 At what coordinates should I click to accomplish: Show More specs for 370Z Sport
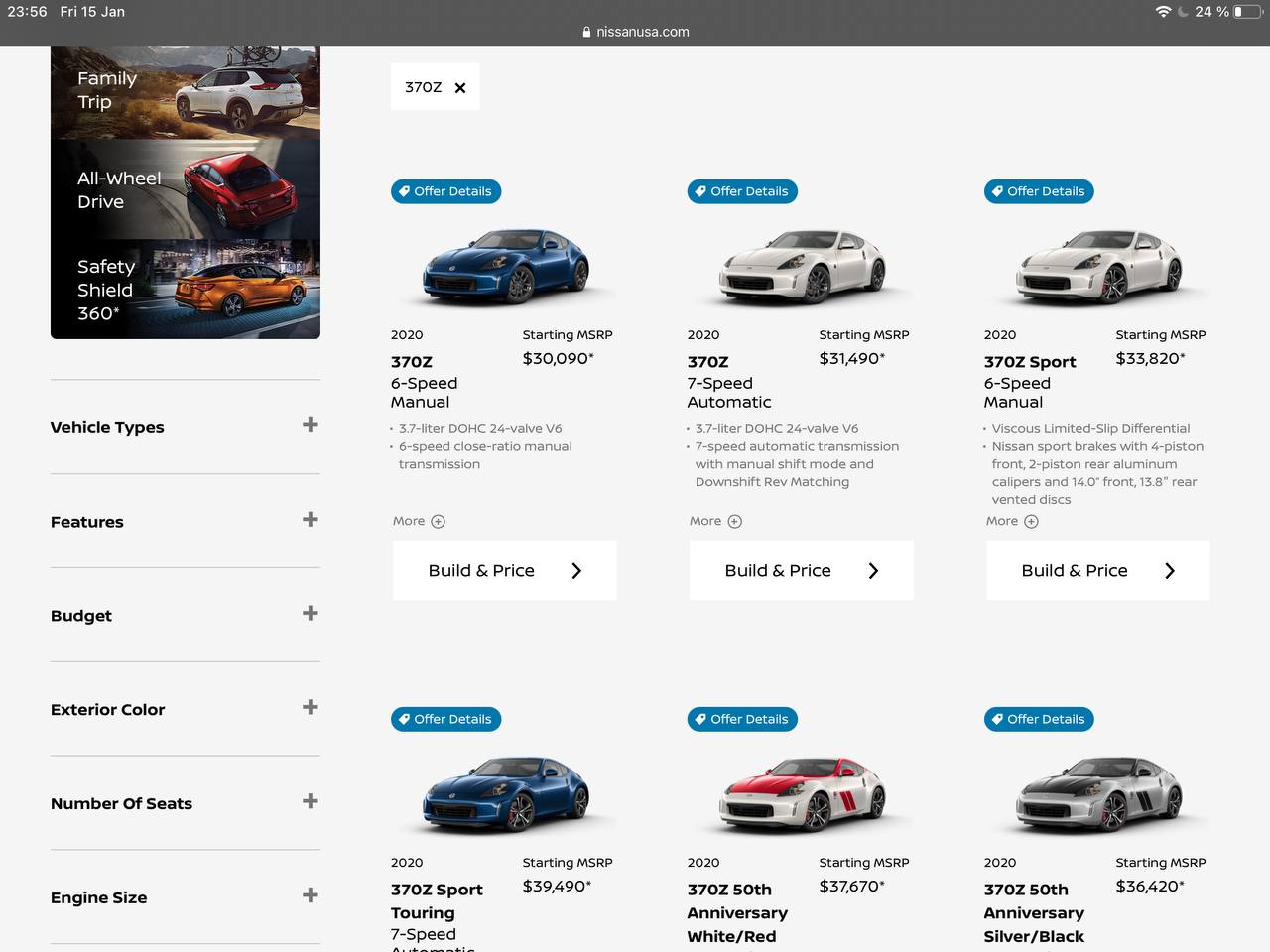(x=1012, y=521)
